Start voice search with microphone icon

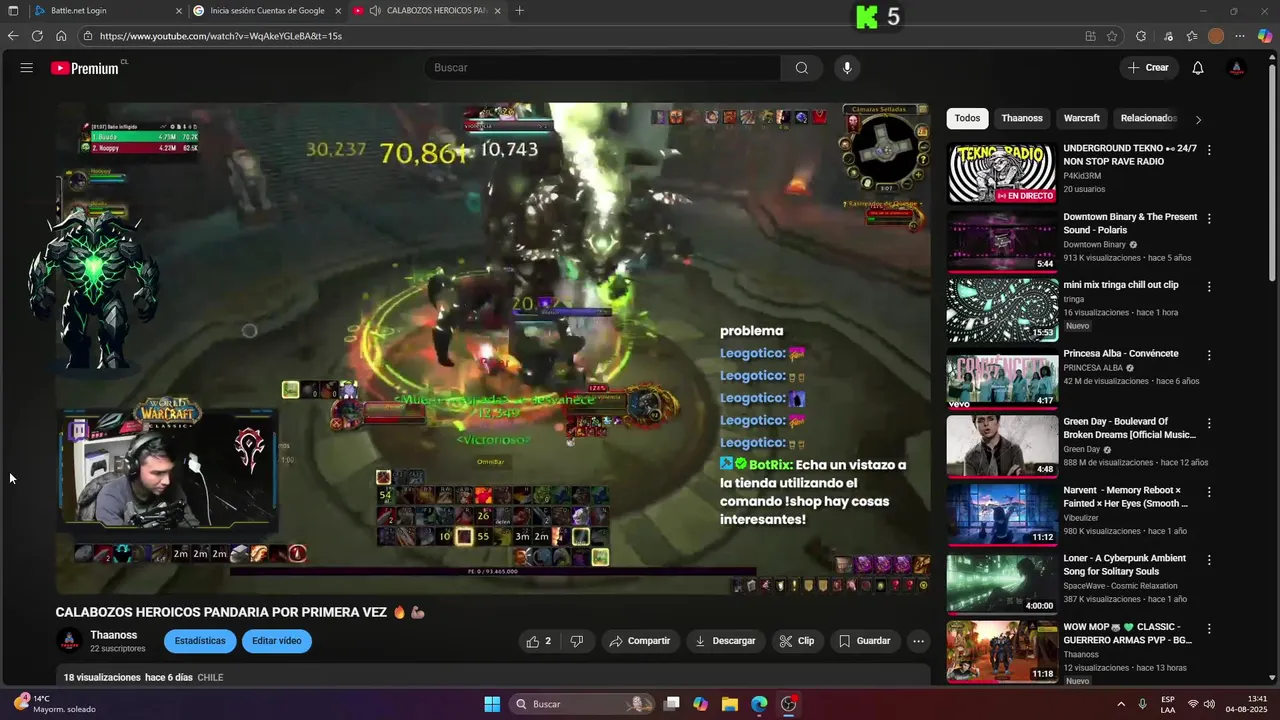tap(847, 68)
